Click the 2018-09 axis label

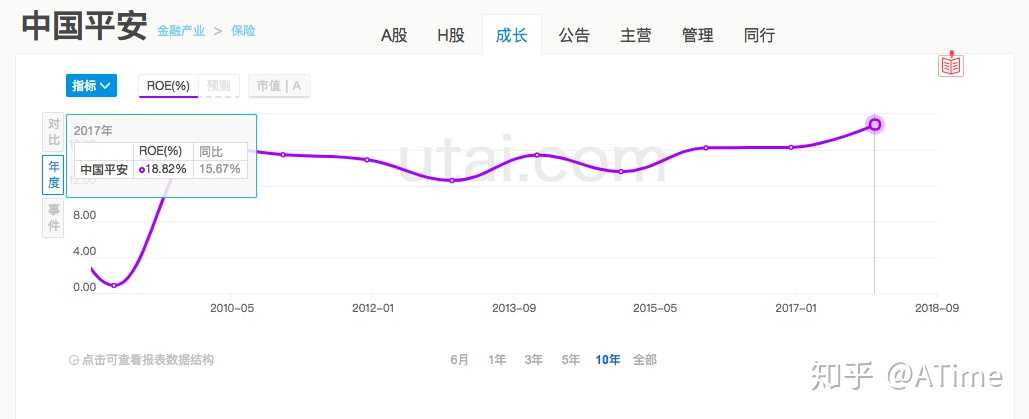pyautogui.click(x=937, y=308)
